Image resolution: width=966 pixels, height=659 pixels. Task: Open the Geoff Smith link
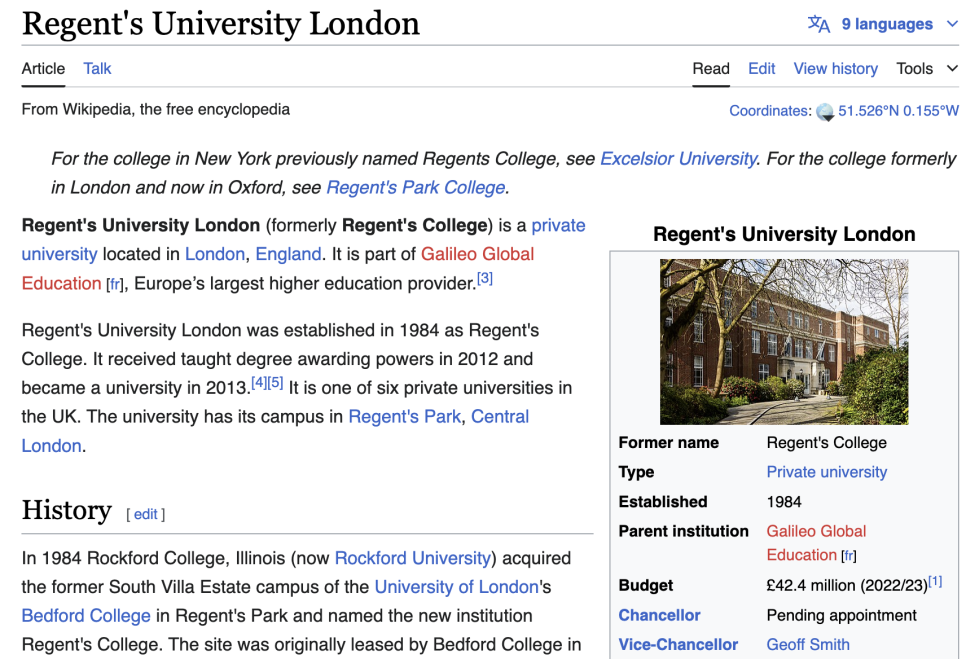click(808, 645)
